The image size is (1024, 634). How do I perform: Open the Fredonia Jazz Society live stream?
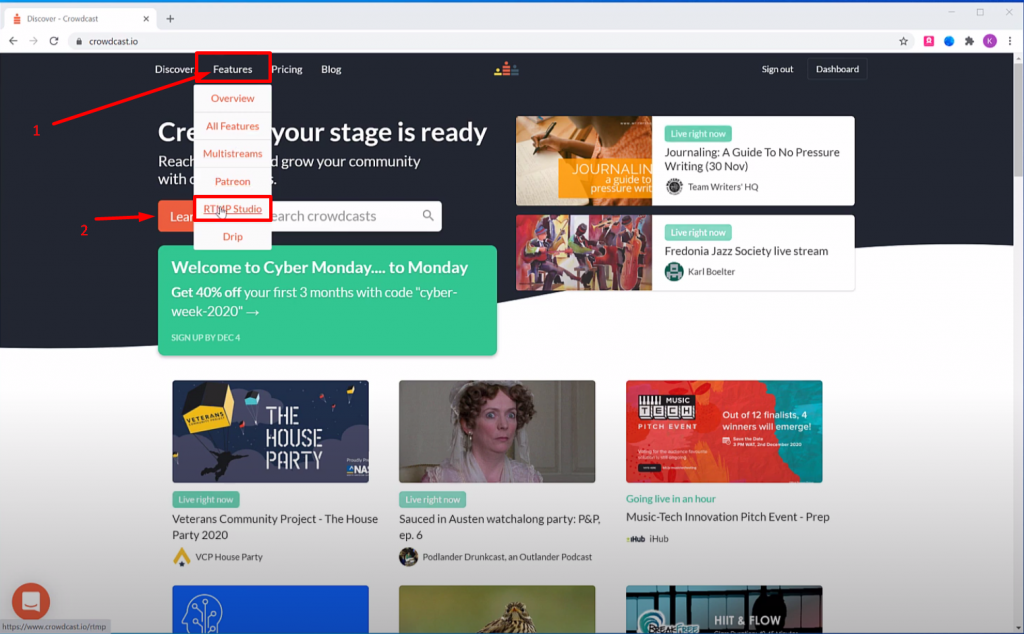tap(746, 251)
